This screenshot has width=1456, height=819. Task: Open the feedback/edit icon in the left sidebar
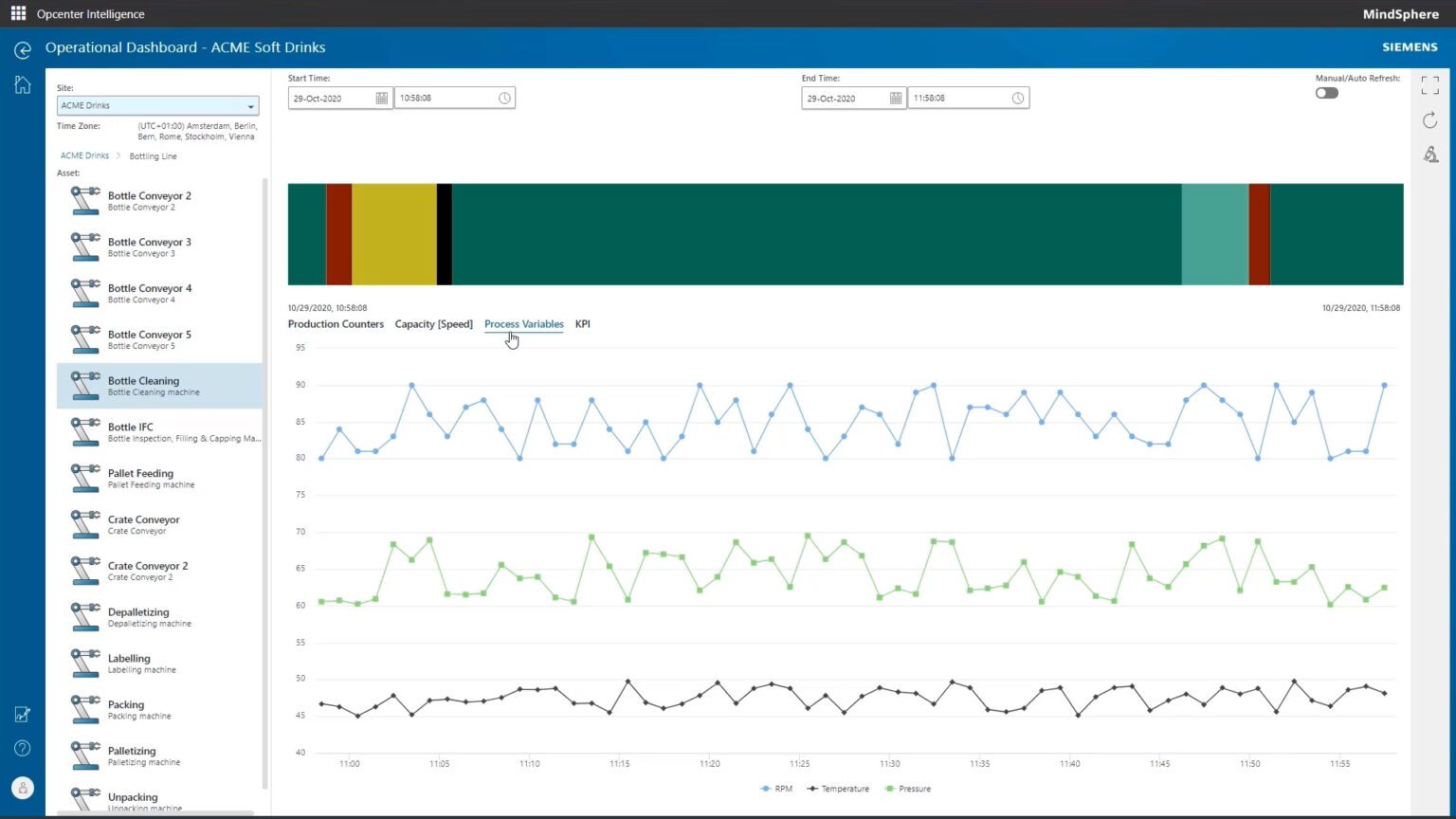point(22,715)
